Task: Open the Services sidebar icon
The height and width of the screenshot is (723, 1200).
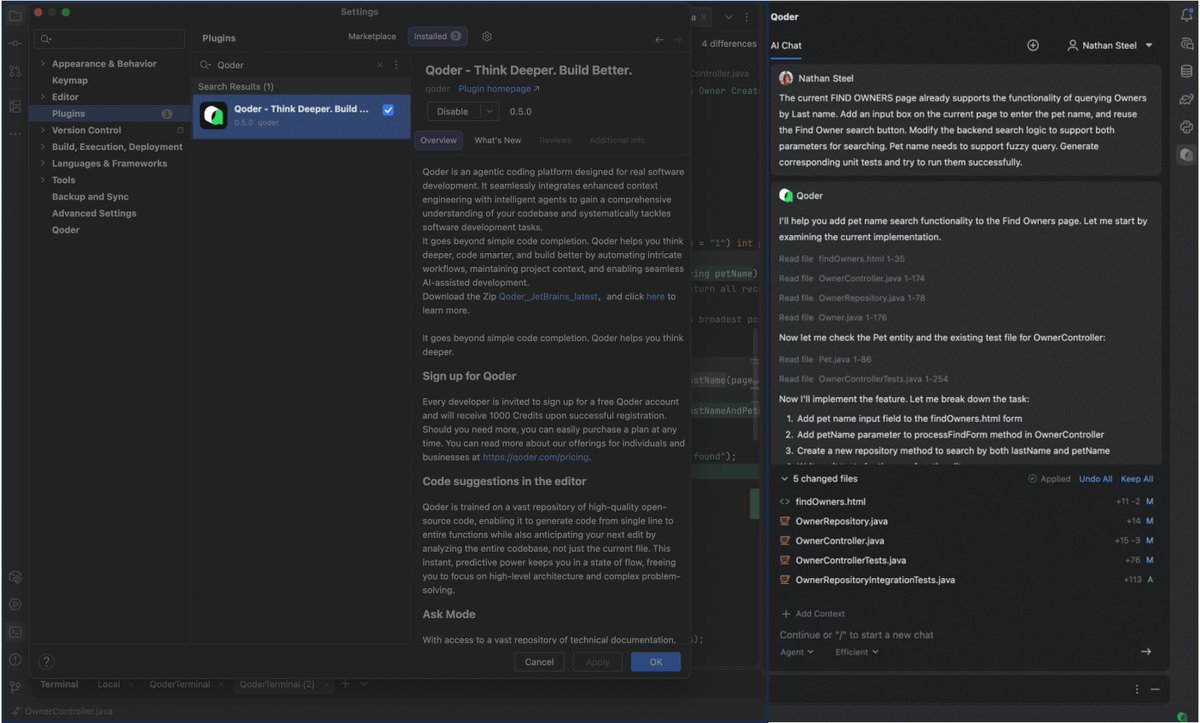Action: coord(14,577)
